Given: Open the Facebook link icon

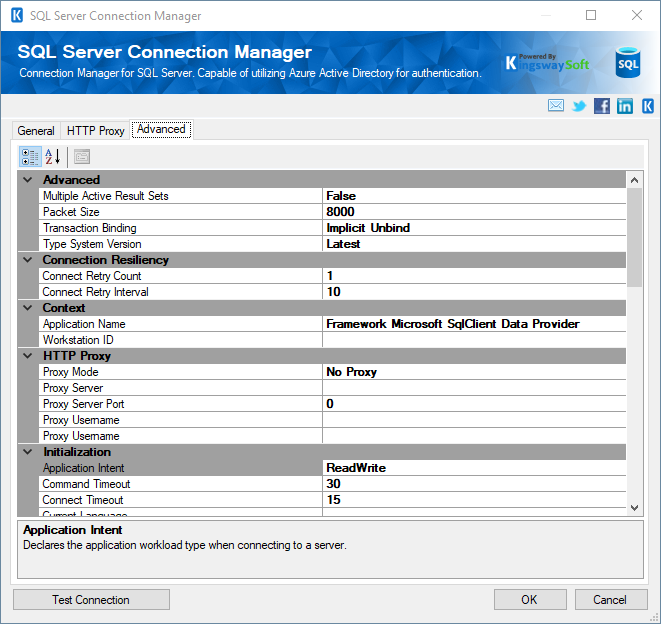Looking at the screenshot, I should pos(602,106).
